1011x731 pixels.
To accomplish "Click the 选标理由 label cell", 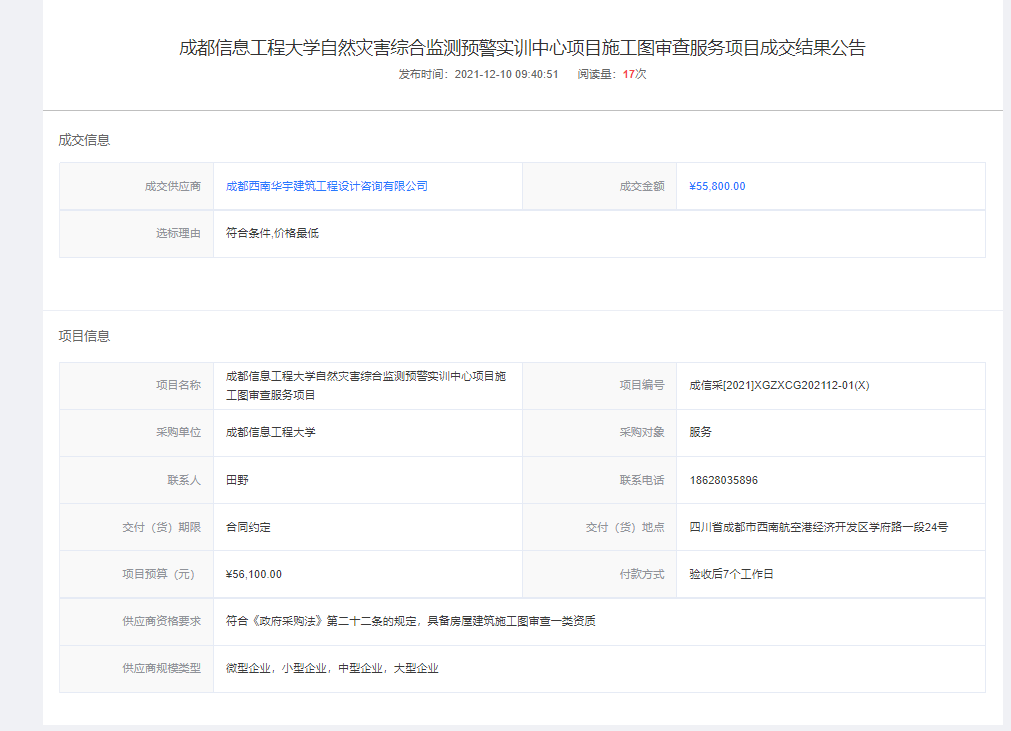I will 137,233.
